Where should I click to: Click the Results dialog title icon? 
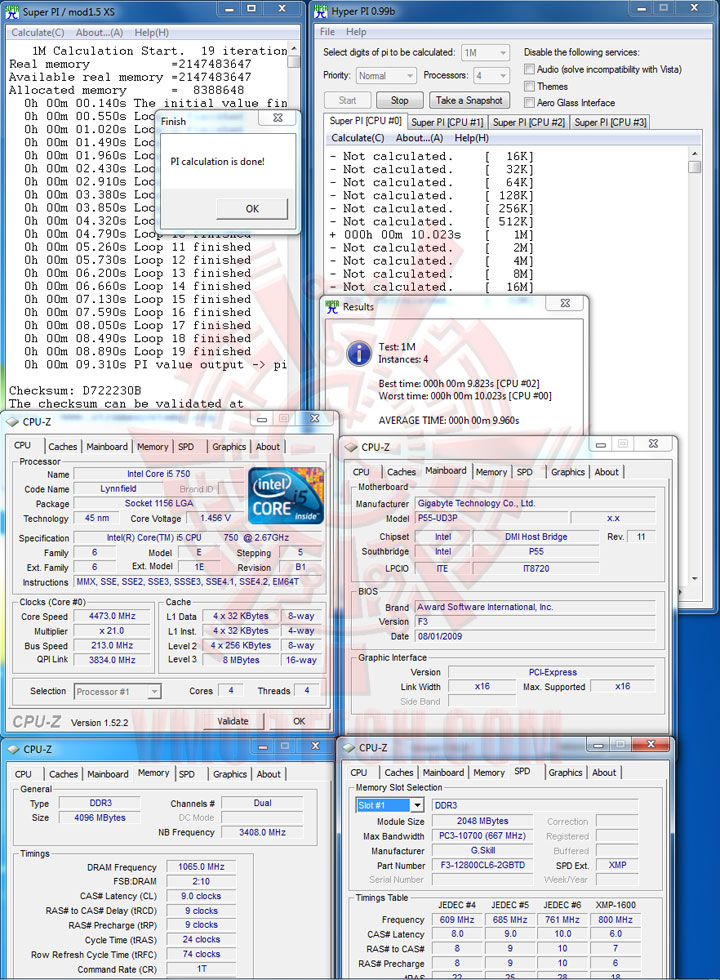click(x=332, y=306)
